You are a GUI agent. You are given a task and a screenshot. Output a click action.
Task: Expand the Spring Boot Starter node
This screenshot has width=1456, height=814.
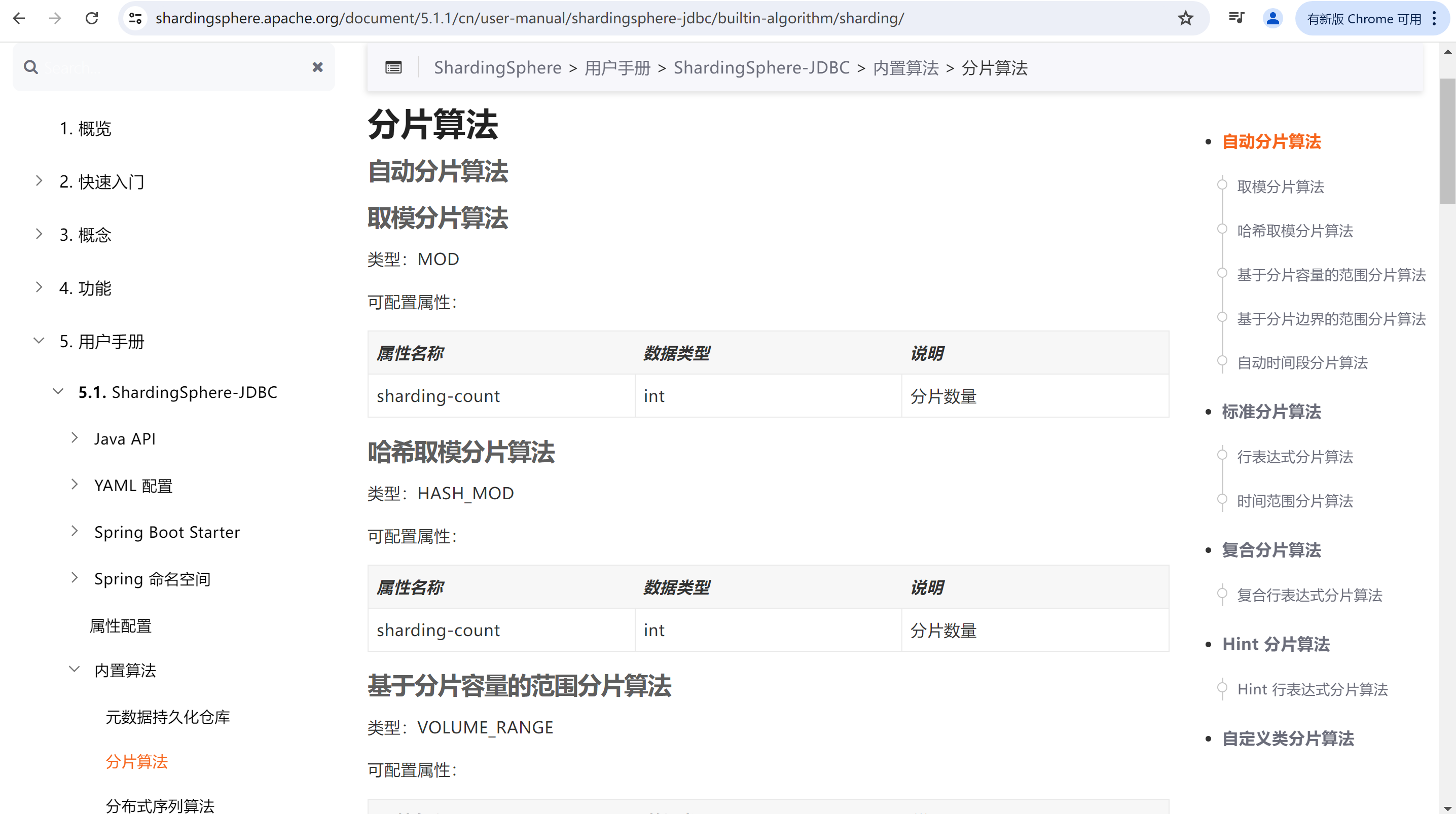click(75, 531)
